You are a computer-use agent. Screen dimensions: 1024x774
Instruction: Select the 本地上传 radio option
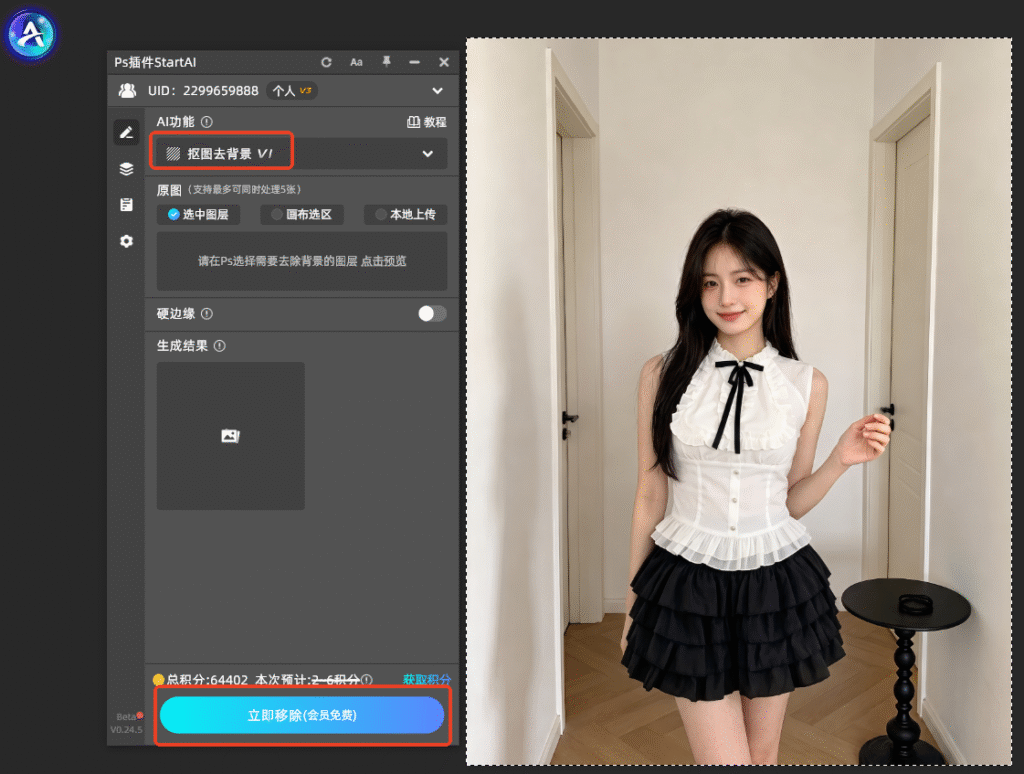[x=406, y=214]
